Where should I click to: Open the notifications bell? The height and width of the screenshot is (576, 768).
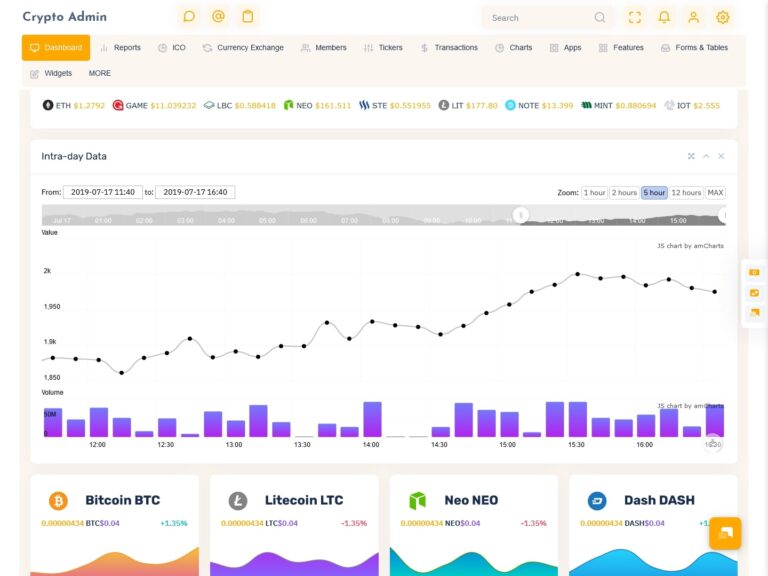click(664, 18)
